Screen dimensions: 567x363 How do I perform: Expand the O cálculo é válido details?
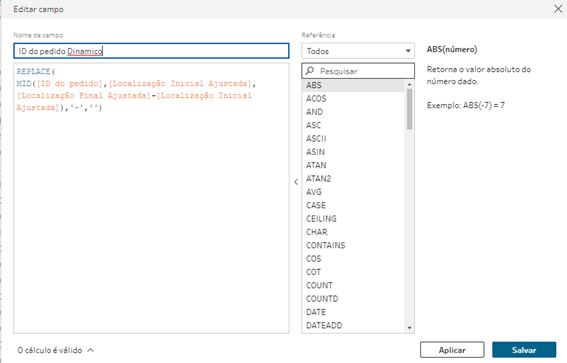pos(55,350)
